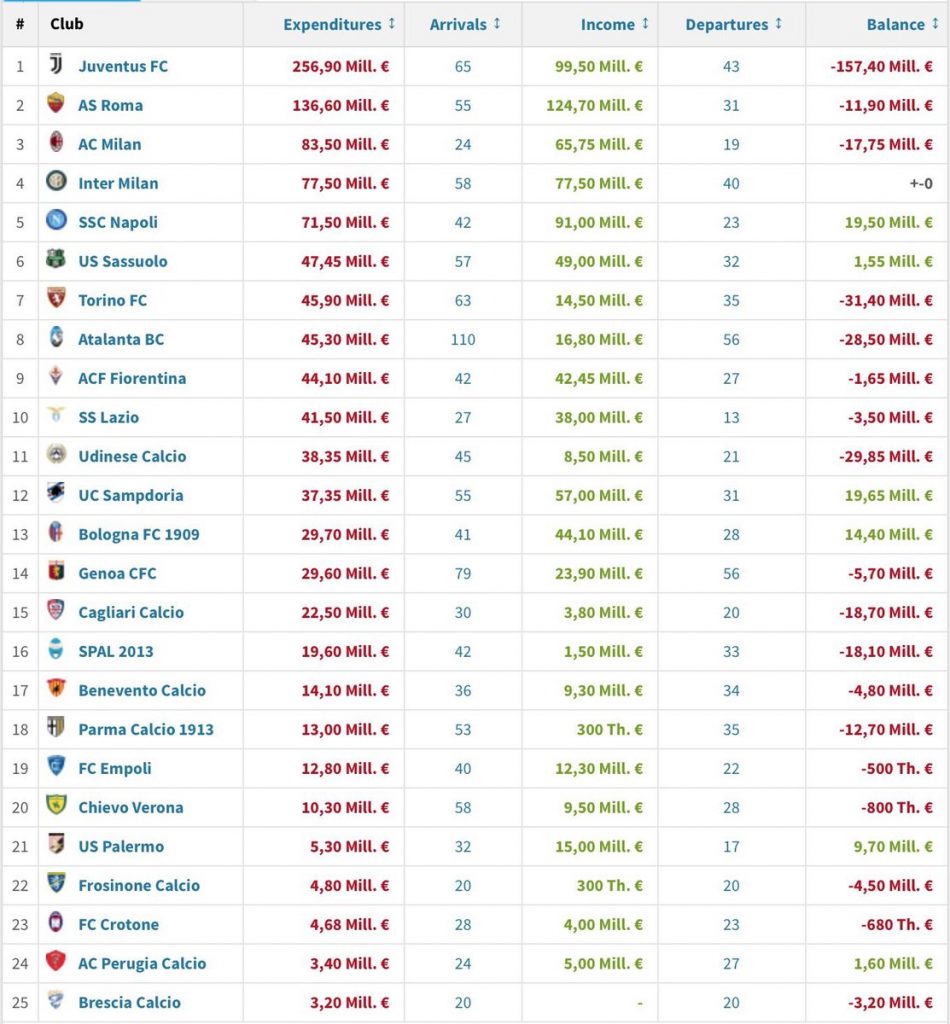This screenshot has width=950, height=1024.
Task: Click the SS Lazio club crest
Action: pos(56,415)
